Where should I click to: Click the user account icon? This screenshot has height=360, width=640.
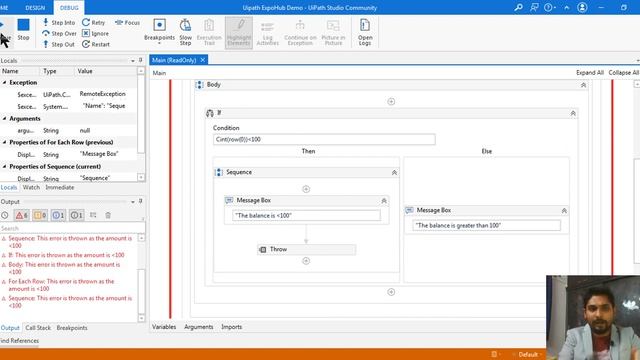(582, 7)
